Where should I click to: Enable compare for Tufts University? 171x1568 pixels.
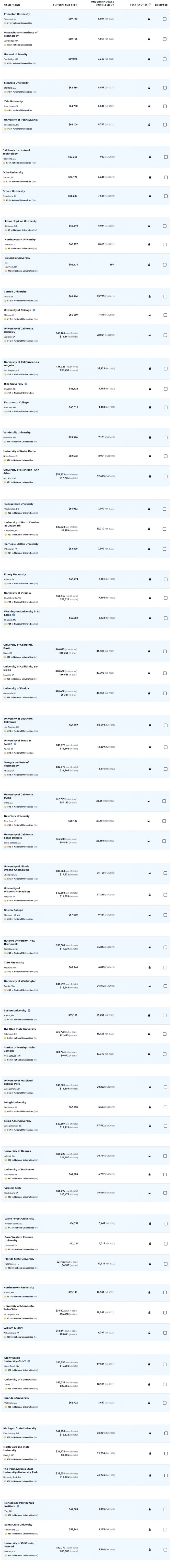click(165, 967)
